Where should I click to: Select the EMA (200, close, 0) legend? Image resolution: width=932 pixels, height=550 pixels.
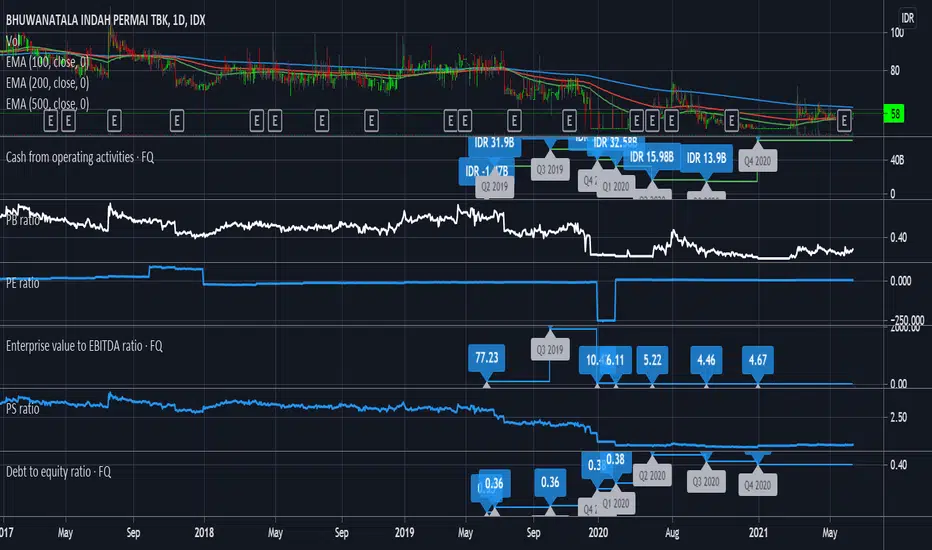click(47, 83)
